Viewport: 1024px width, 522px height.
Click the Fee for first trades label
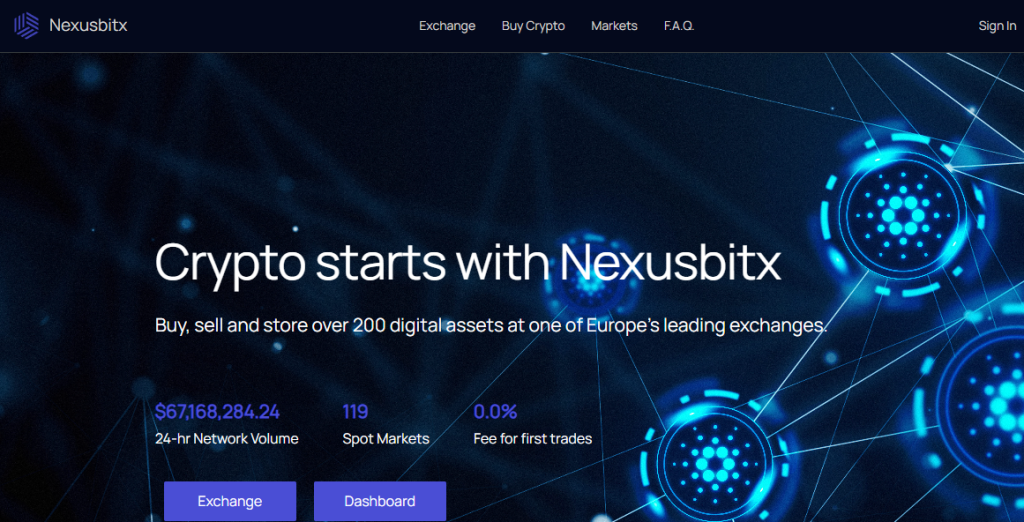coord(532,439)
